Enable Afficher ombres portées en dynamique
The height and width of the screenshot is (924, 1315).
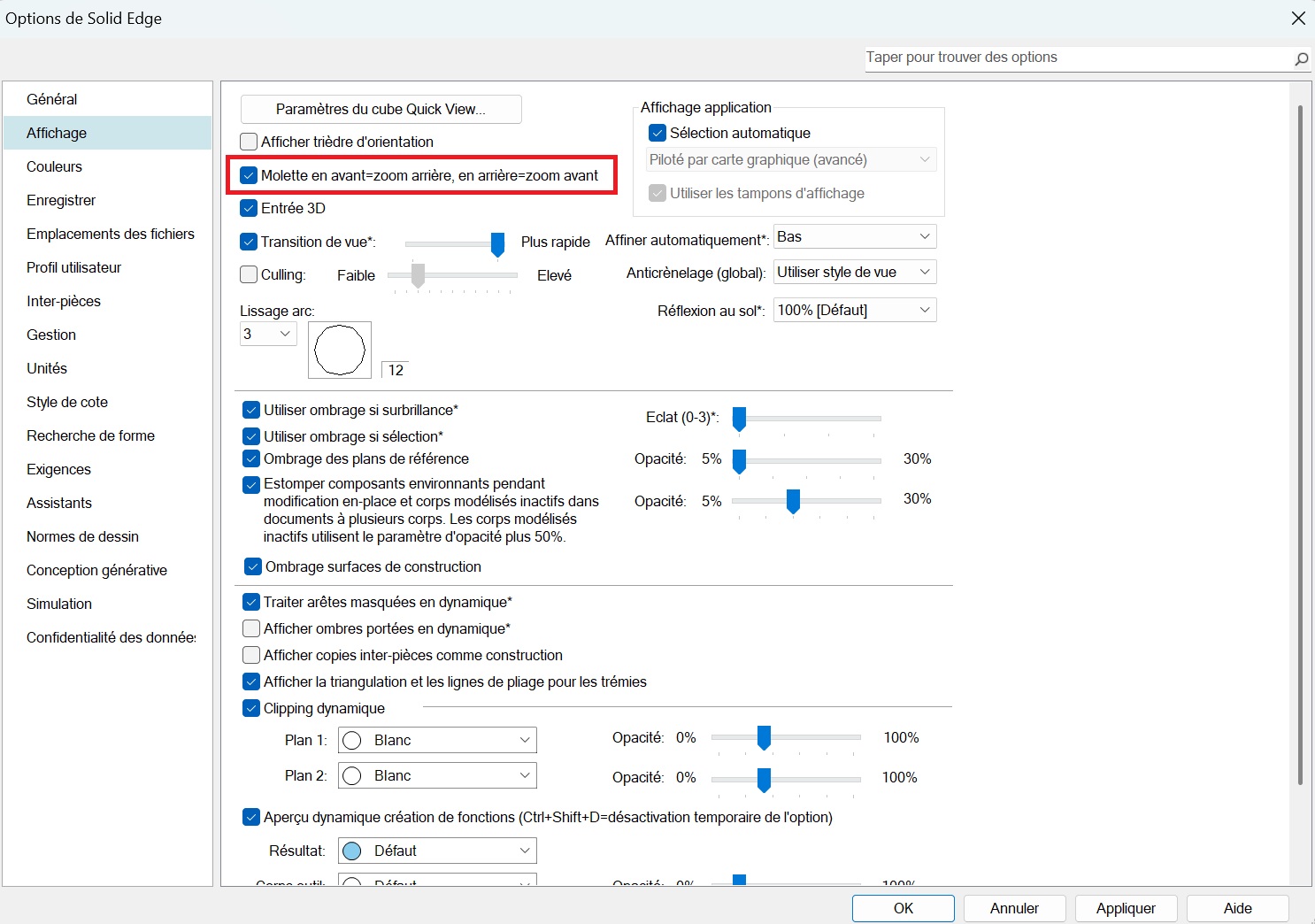point(251,628)
